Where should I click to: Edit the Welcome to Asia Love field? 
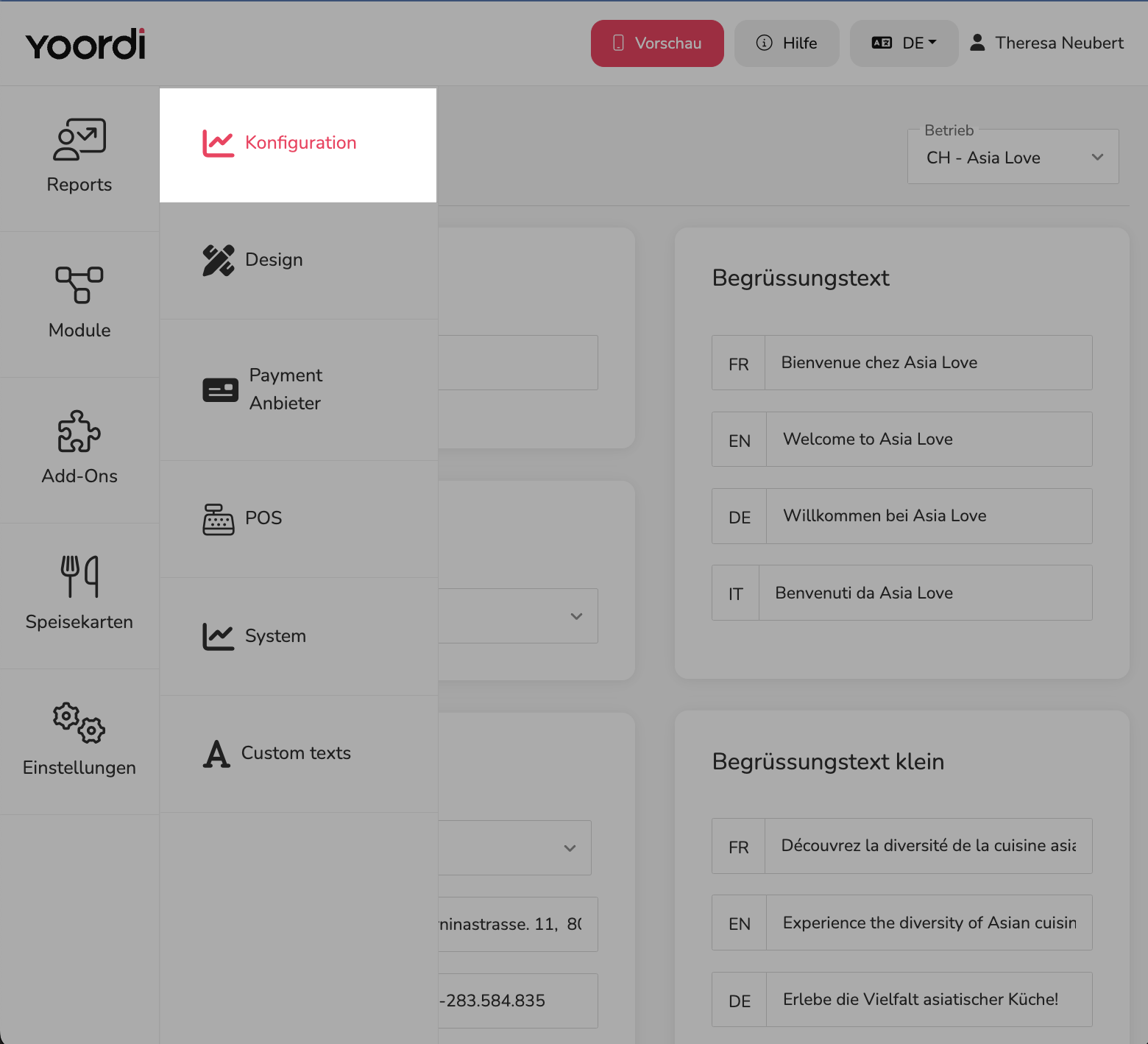(929, 439)
